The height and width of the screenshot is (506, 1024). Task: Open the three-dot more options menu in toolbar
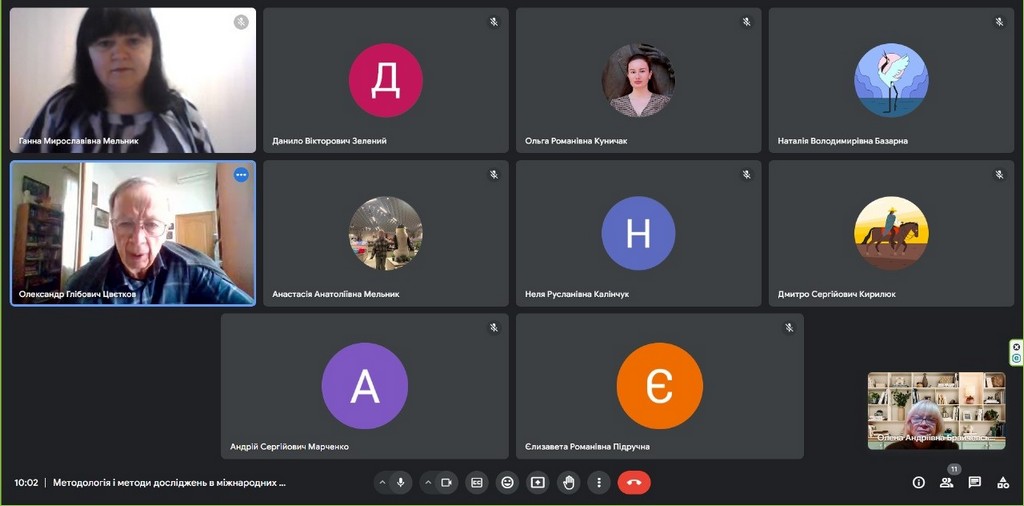598,482
